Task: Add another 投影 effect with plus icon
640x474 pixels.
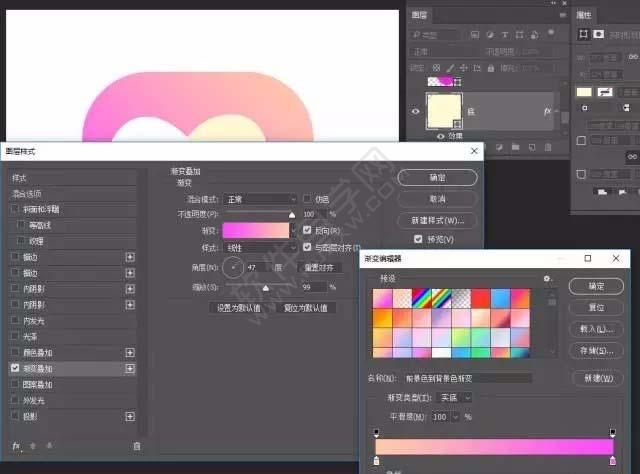Action: pyautogui.click(x=130, y=416)
